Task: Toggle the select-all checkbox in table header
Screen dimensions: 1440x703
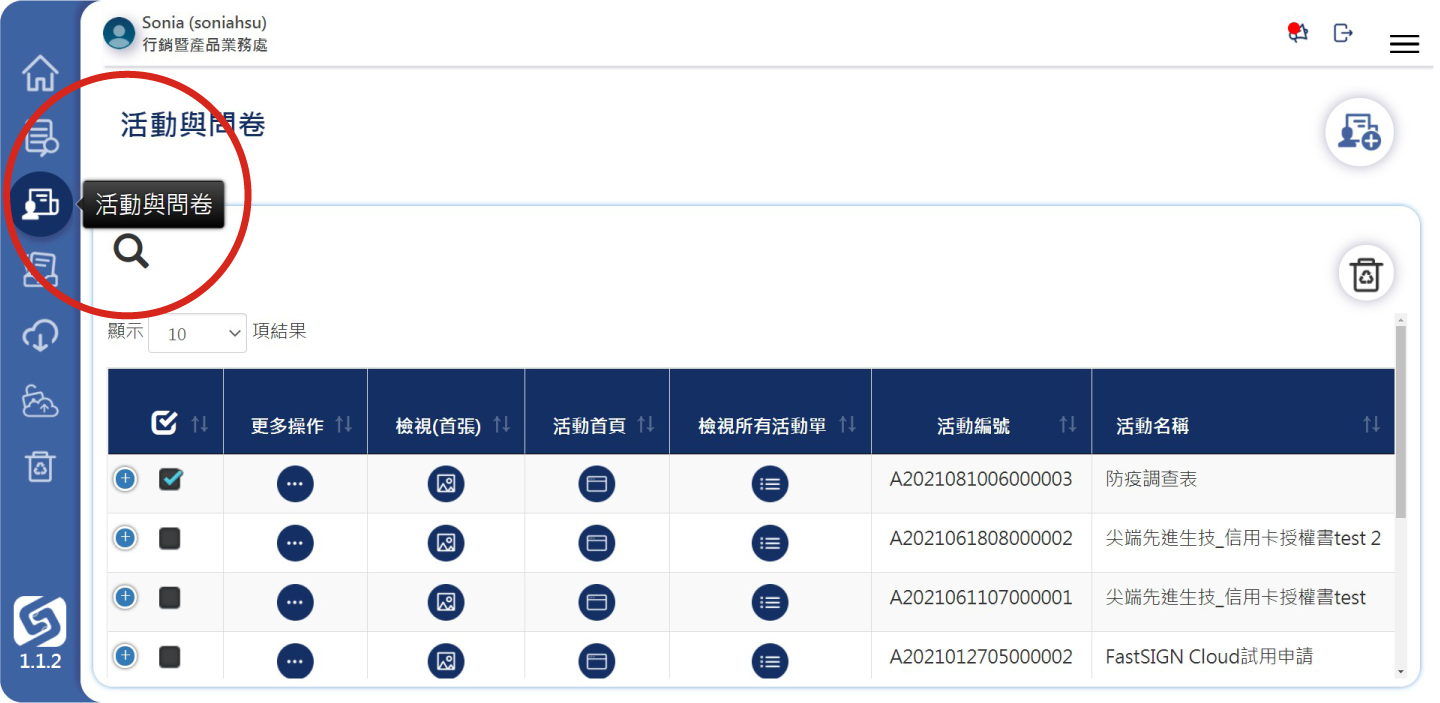Action: 164,424
